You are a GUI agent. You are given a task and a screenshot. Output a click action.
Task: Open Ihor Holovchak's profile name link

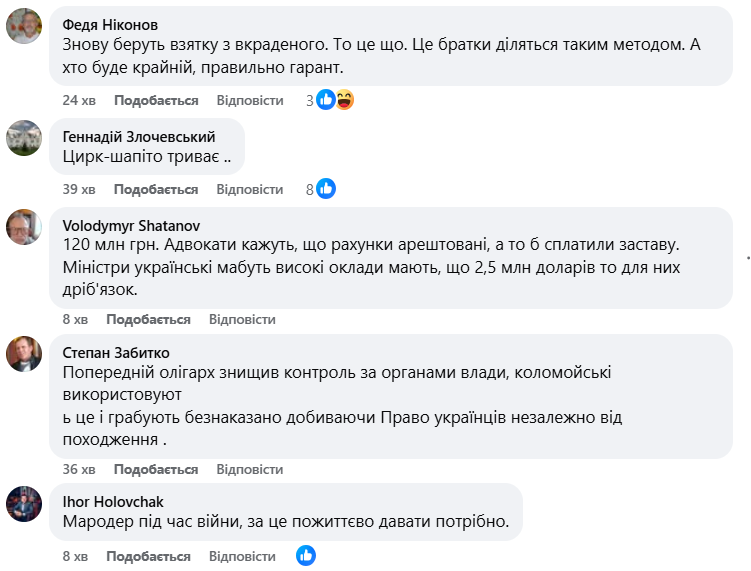click(113, 501)
